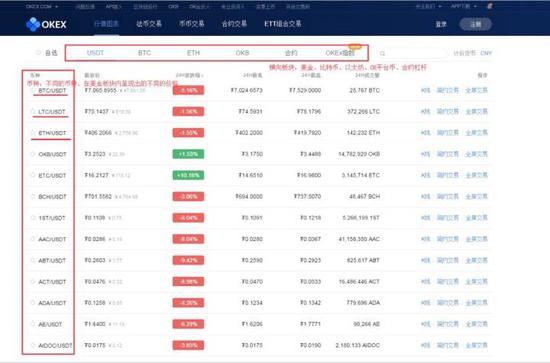Switch to the 自选 favorites tab
Screen dimensions: 550x363
click(51, 53)
